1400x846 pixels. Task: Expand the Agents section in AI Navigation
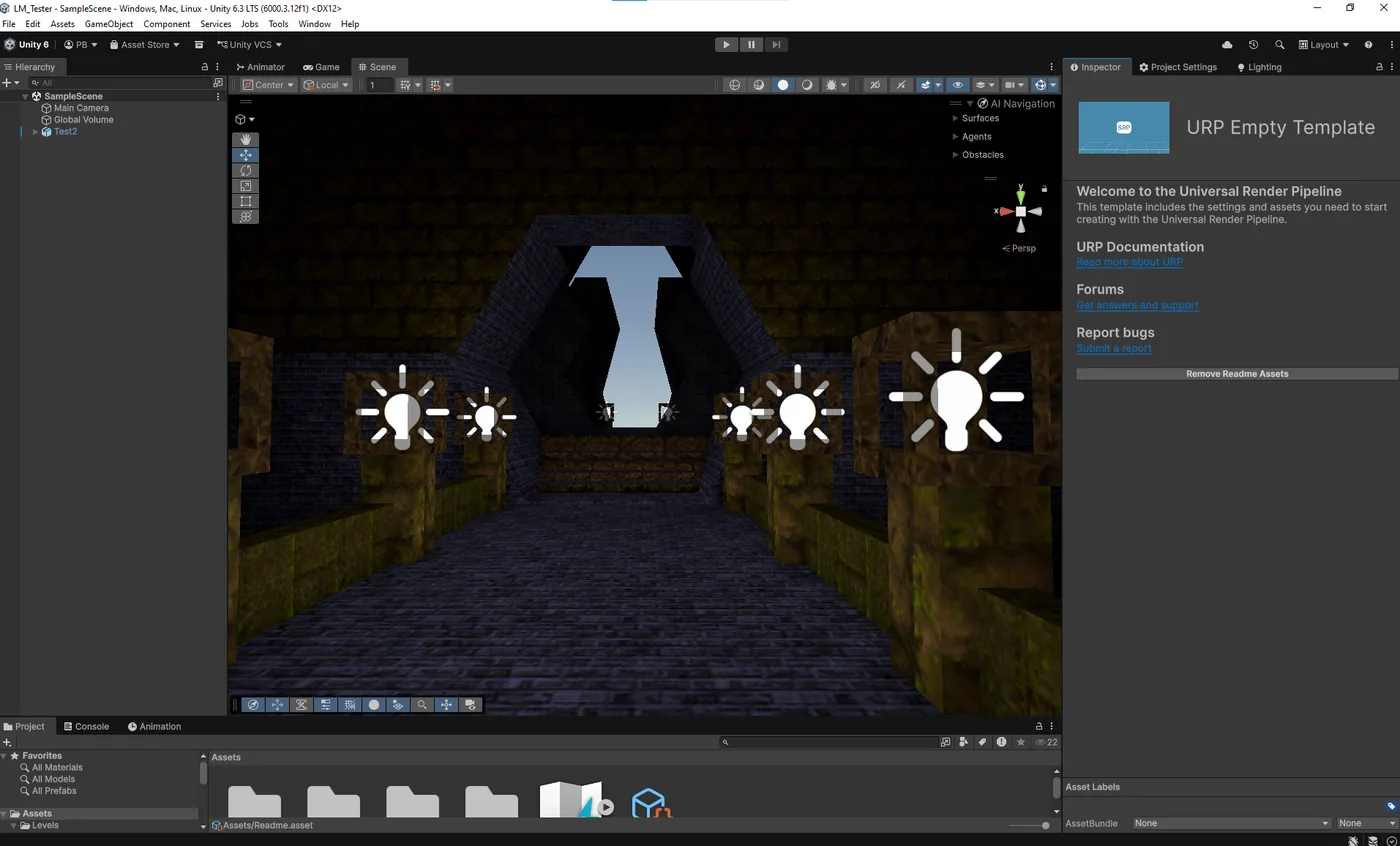point(955,136)
